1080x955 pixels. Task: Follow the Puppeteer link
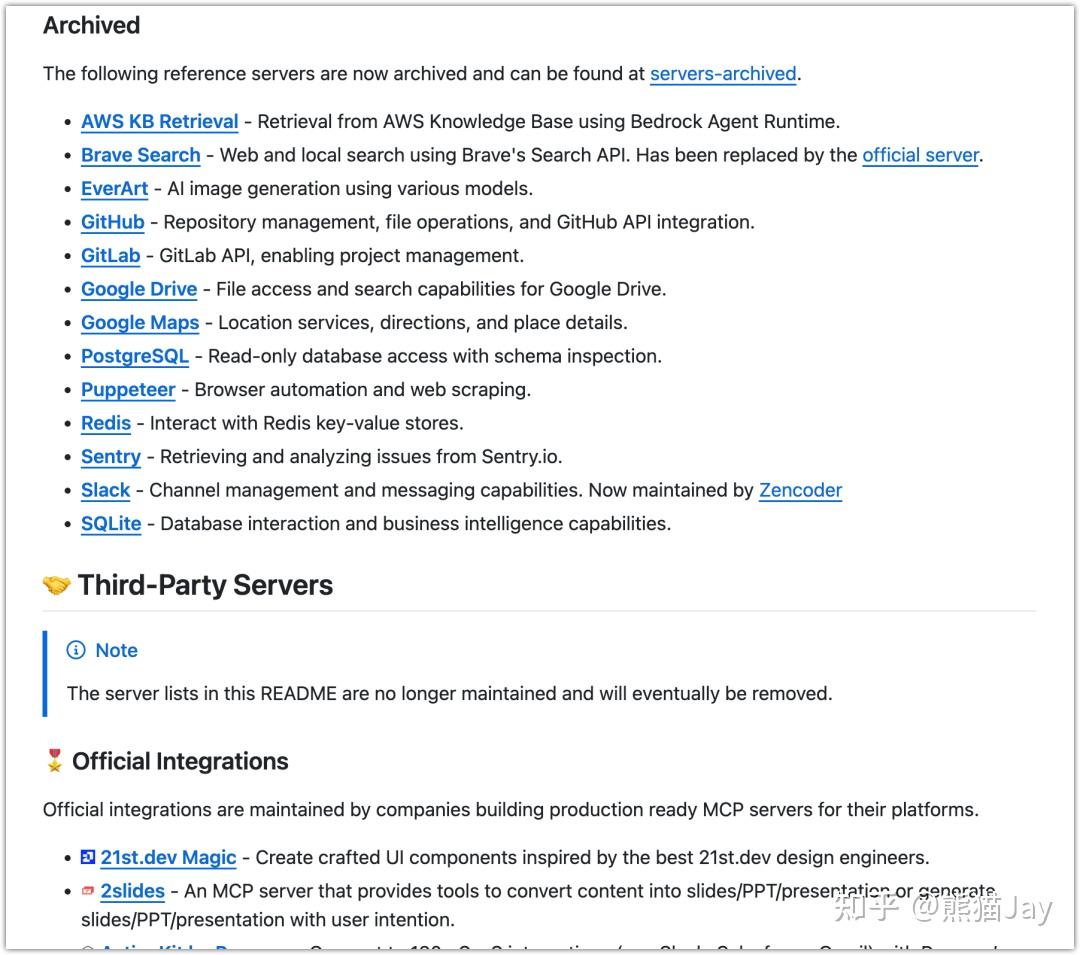click(128, 390)
